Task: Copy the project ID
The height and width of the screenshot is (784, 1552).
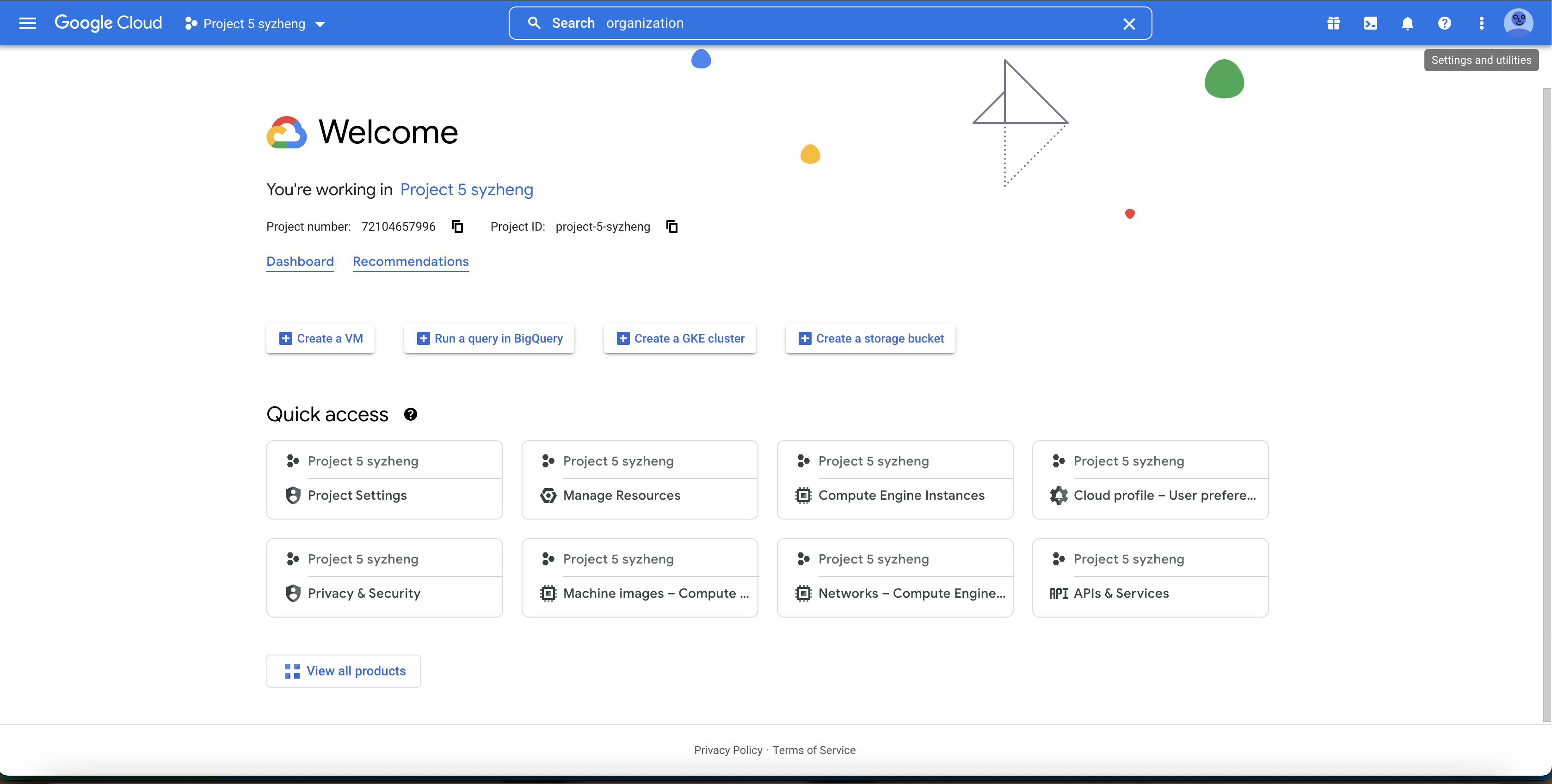Action: (672, 227)
